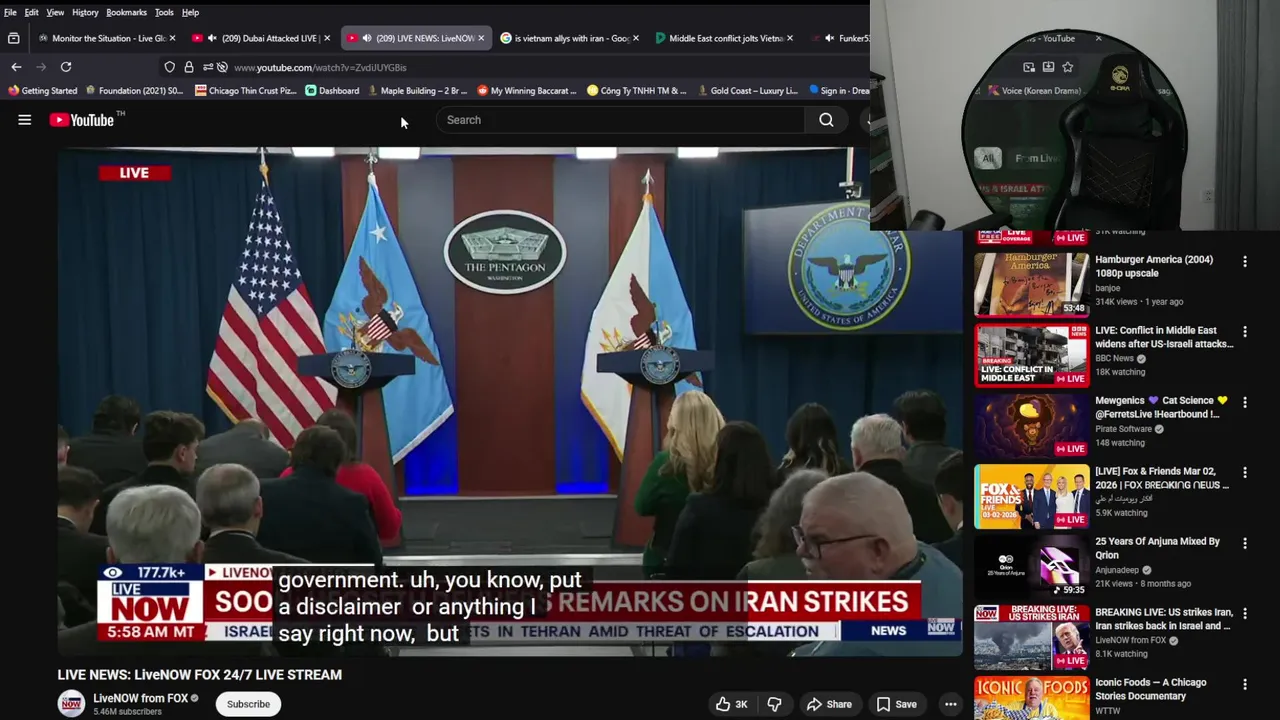Open the Tools menu
Viewport: 1280px width, 720px height.
tap(164, 12)
